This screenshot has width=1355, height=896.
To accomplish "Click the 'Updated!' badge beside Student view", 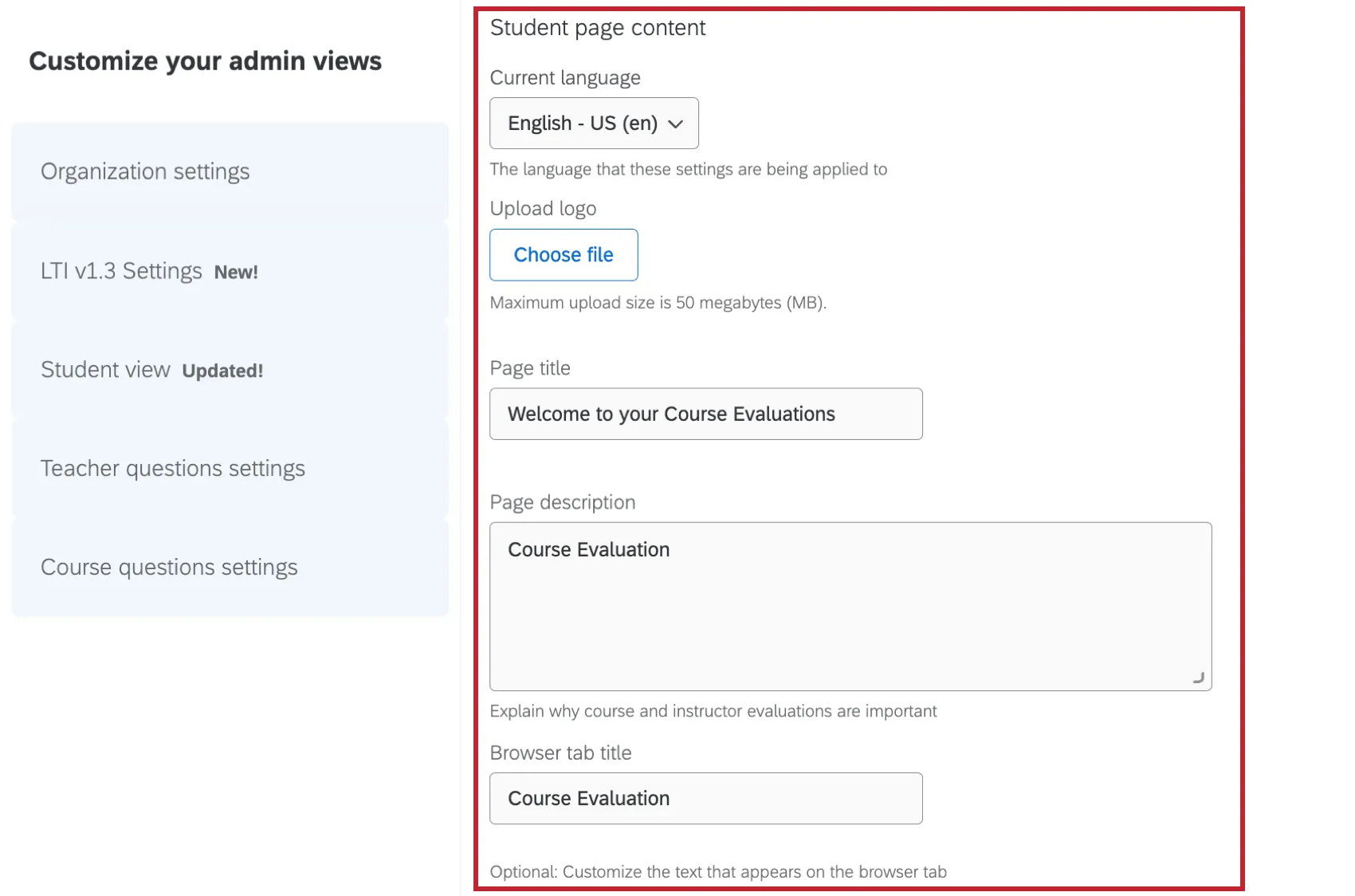I will 222,371.
